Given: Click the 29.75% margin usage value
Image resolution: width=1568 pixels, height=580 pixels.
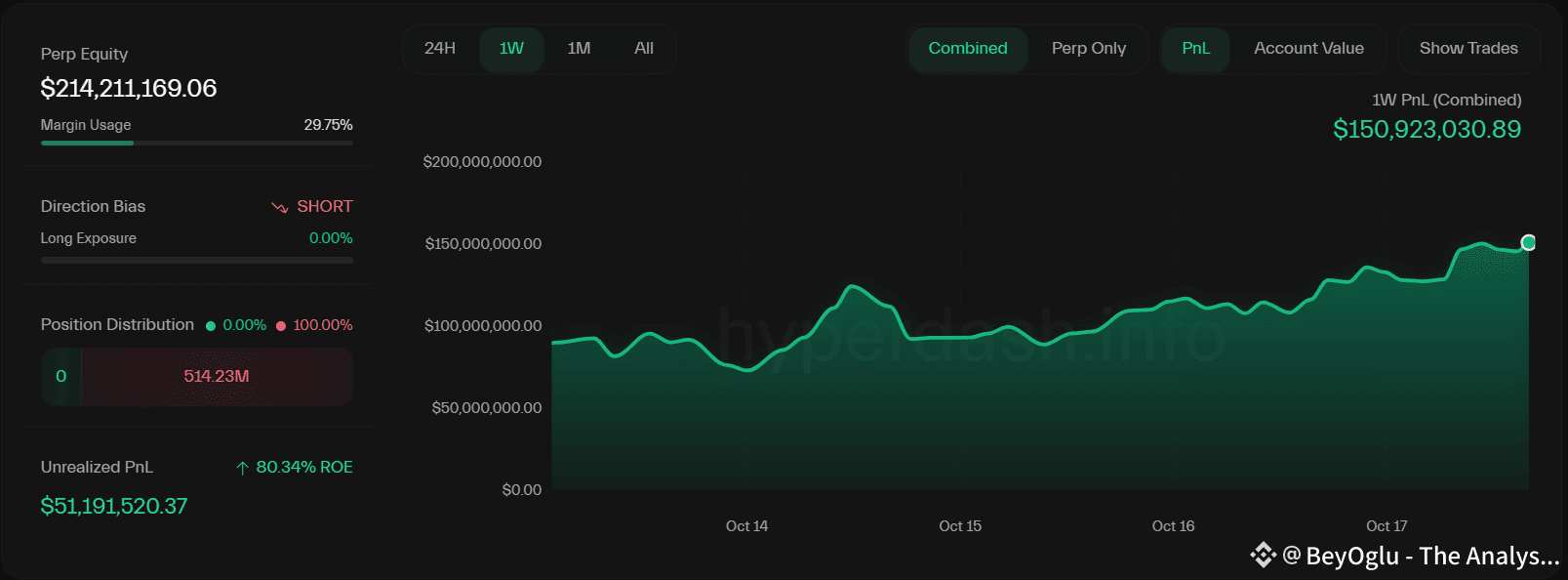Looking at the screenshot, I should (328, 125).
